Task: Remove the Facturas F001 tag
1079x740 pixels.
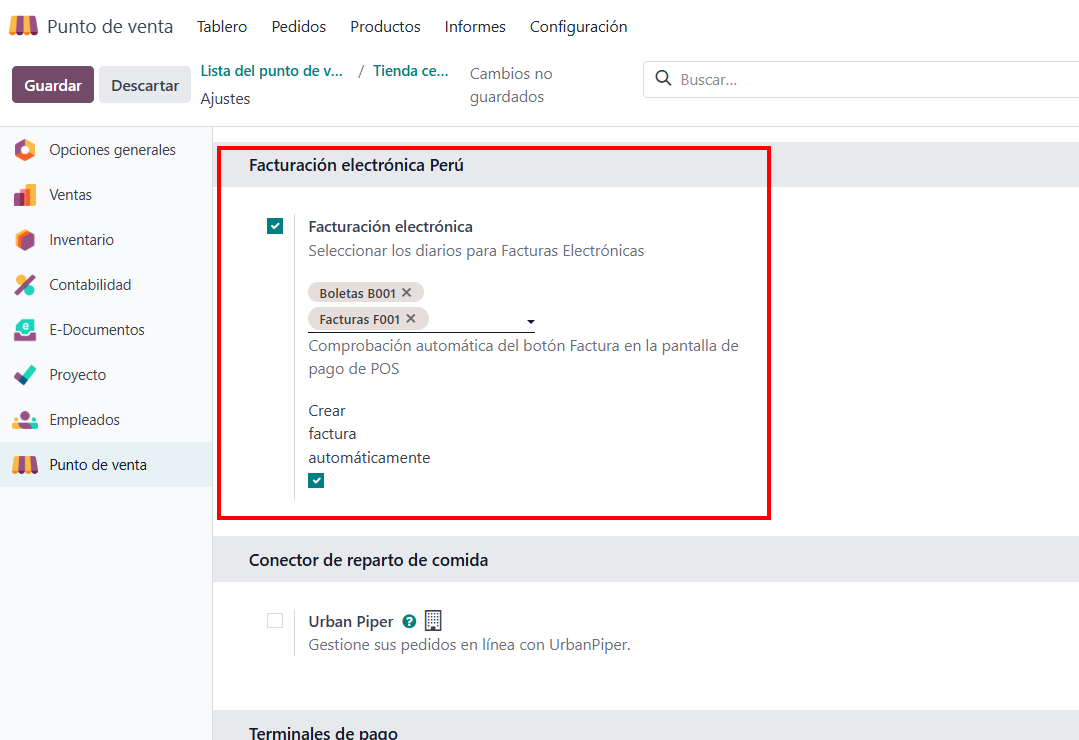Action: (x=411, y=319)
